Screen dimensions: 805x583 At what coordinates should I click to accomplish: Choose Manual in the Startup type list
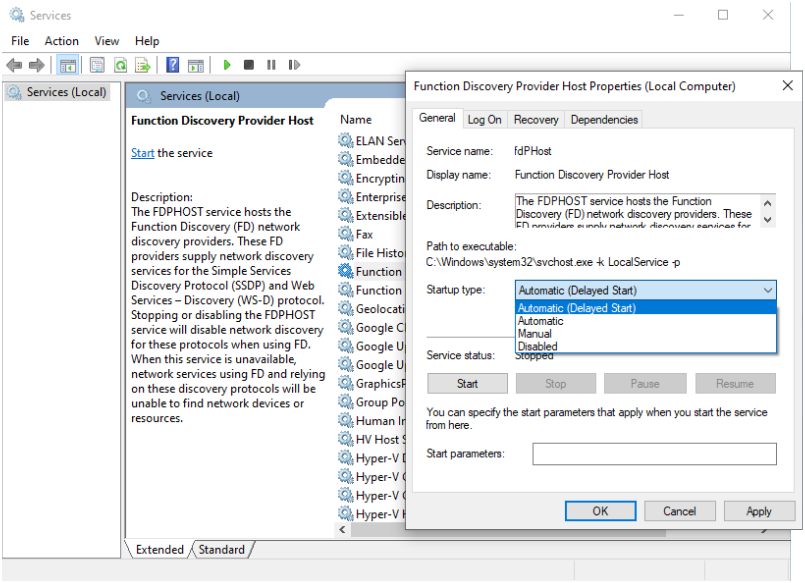click(x=535, y=334)
